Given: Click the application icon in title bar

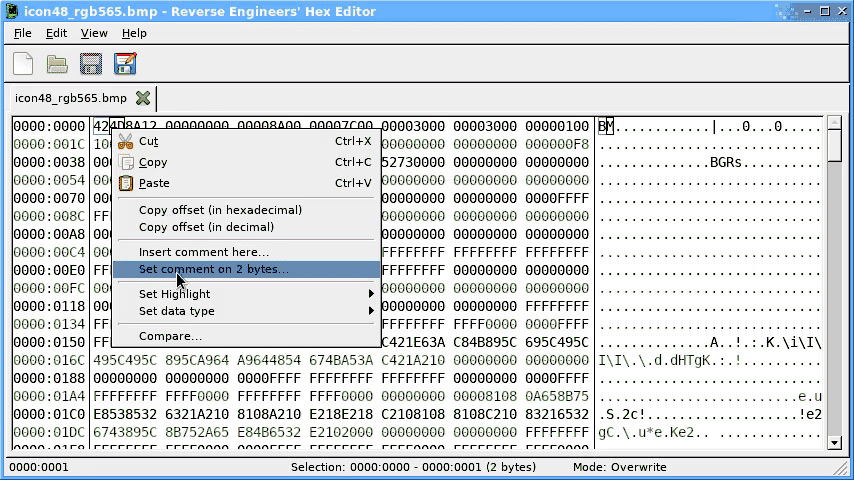Looking at the screenshot, I should (11, 11).
